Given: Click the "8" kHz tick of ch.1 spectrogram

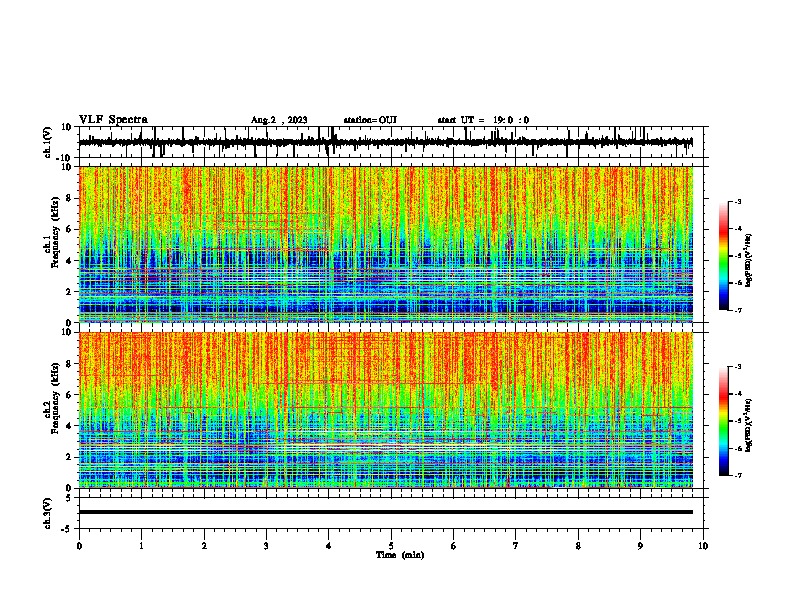Looking at the screenshot, I should click(x=69, y=198).
